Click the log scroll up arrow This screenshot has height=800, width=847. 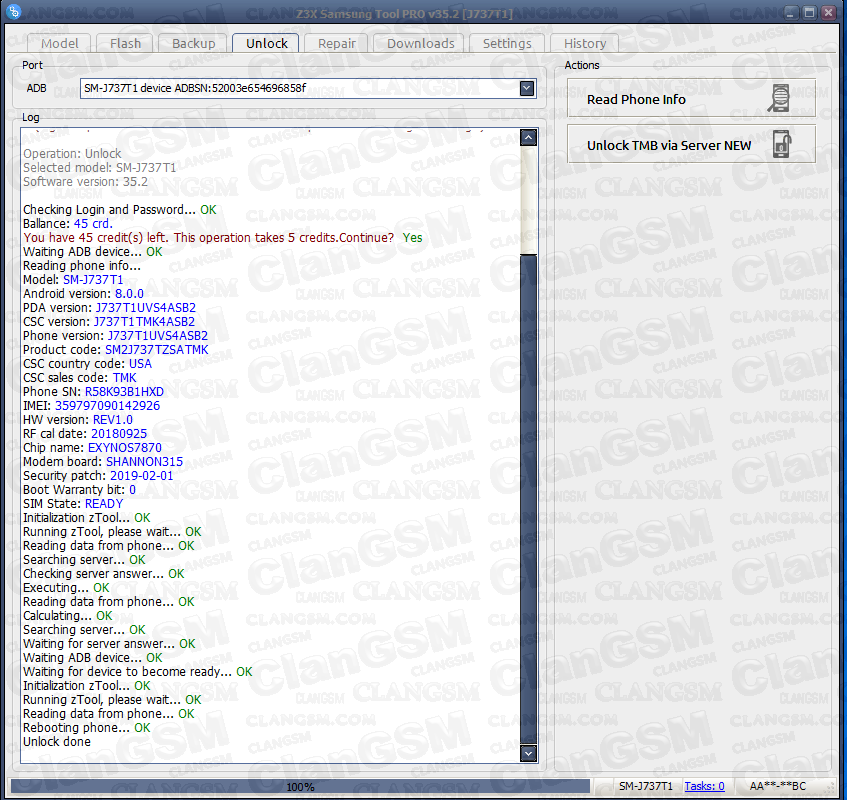coord(528,137)
